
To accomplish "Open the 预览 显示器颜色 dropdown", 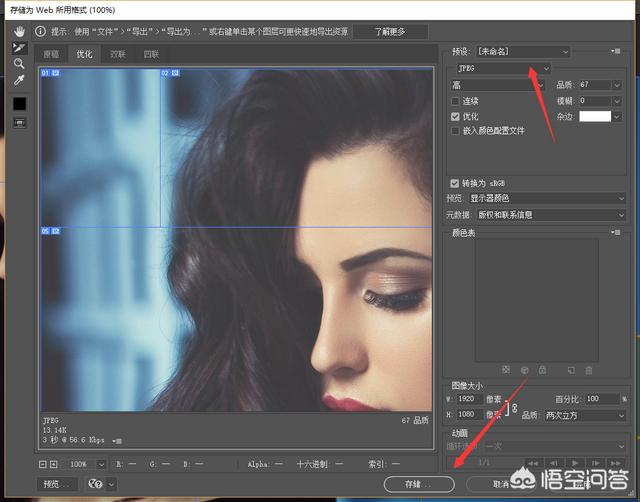I will coord(547,198).
